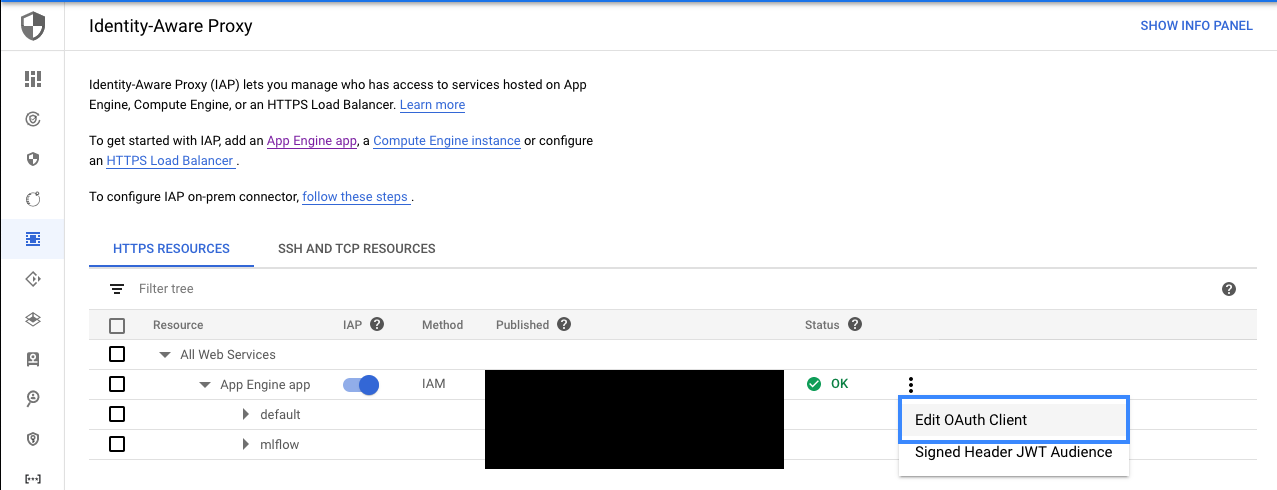Tick the default row checkbox
Image resolution: width=1277 pixels, height=490 pixels.
(x=117, y=414)
